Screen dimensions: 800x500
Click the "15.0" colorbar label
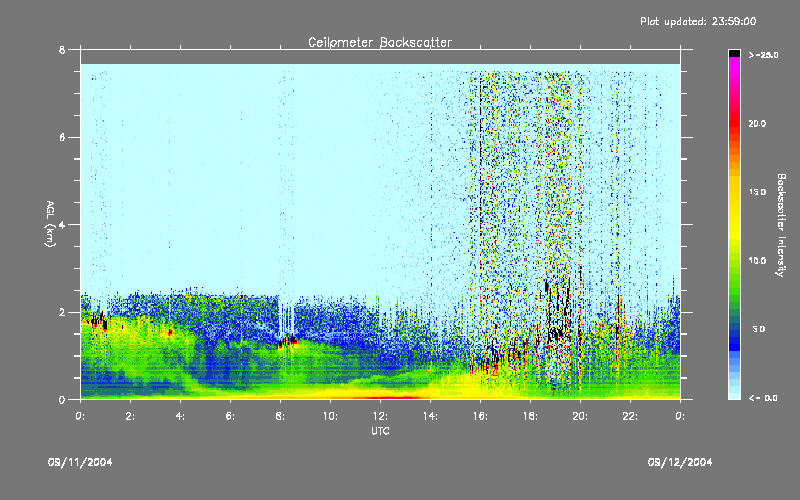(x=758, y=192)
